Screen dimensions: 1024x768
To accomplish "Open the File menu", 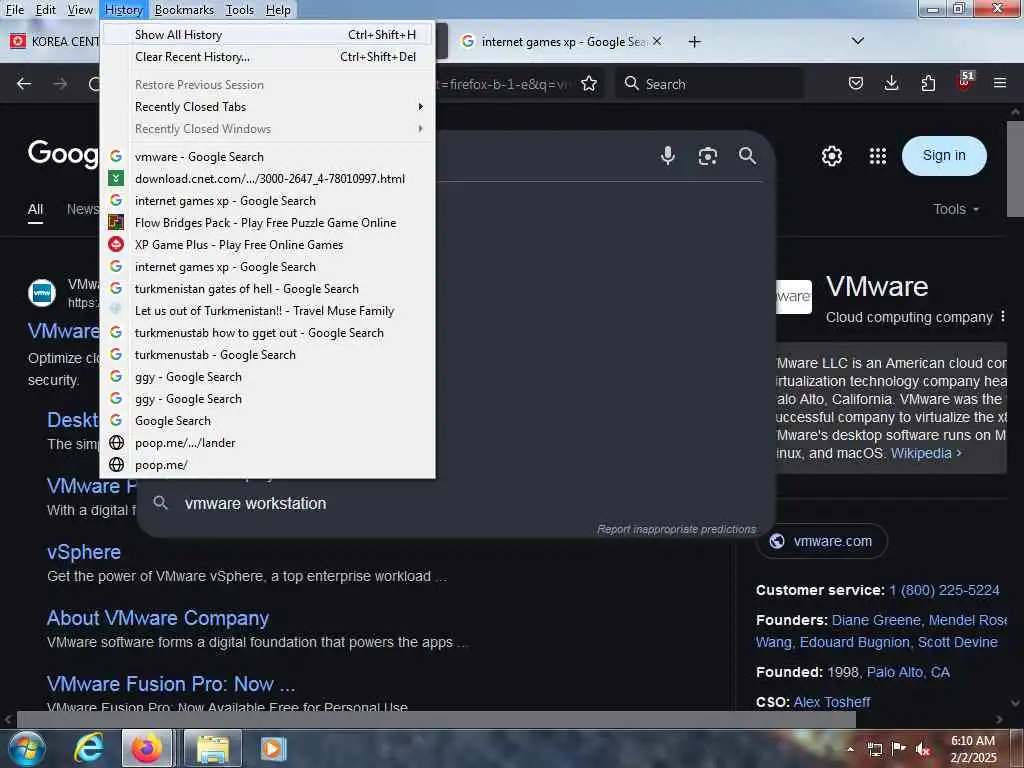I will tap(14, 10).
